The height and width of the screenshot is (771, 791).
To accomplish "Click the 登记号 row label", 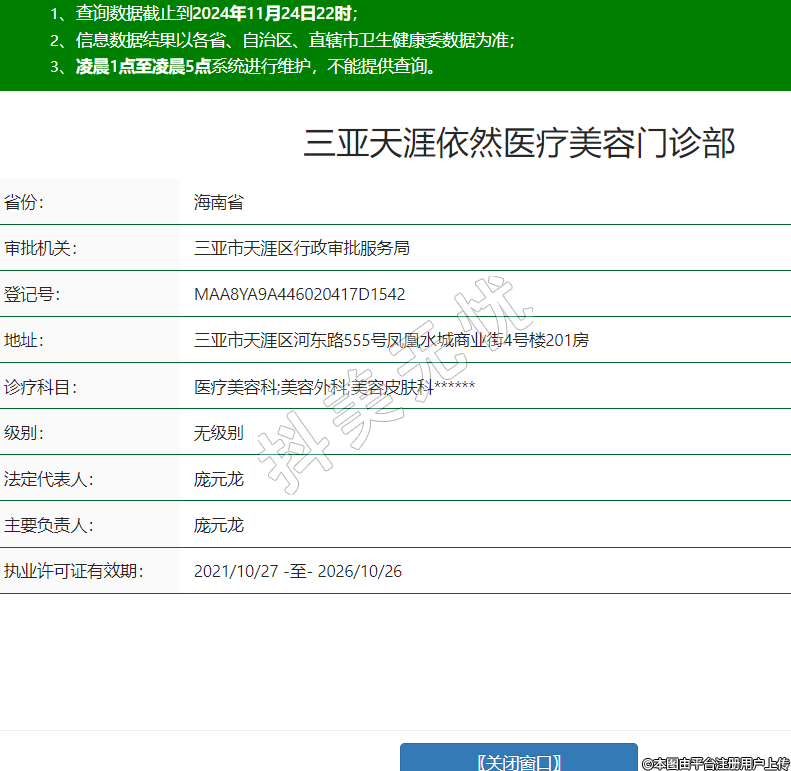I will coord(32,294).
